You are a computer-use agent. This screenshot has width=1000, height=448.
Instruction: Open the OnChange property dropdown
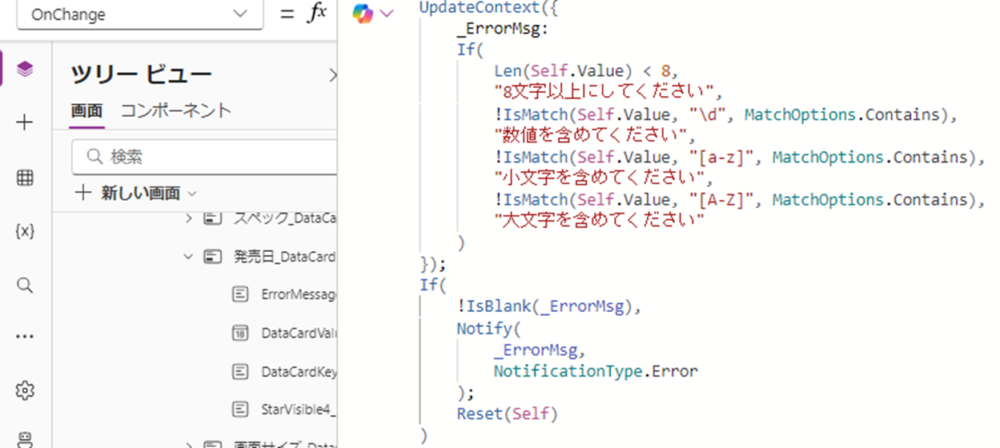point(140,13)
